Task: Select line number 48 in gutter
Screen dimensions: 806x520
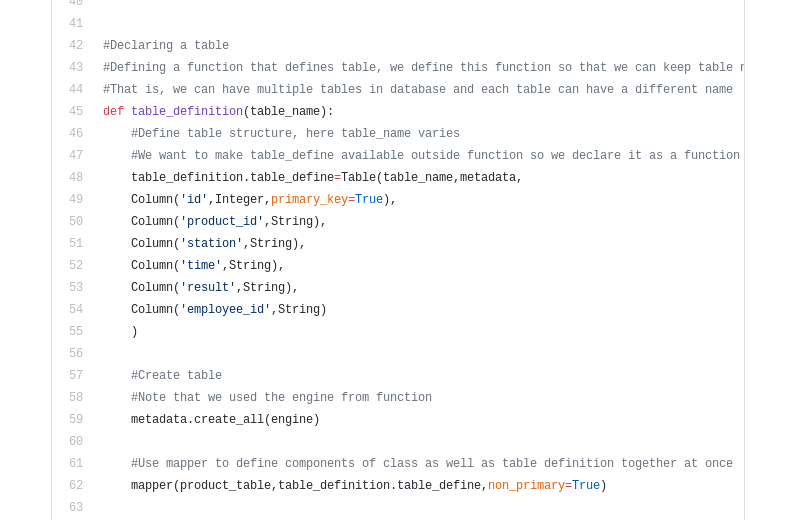Action: 76,177
